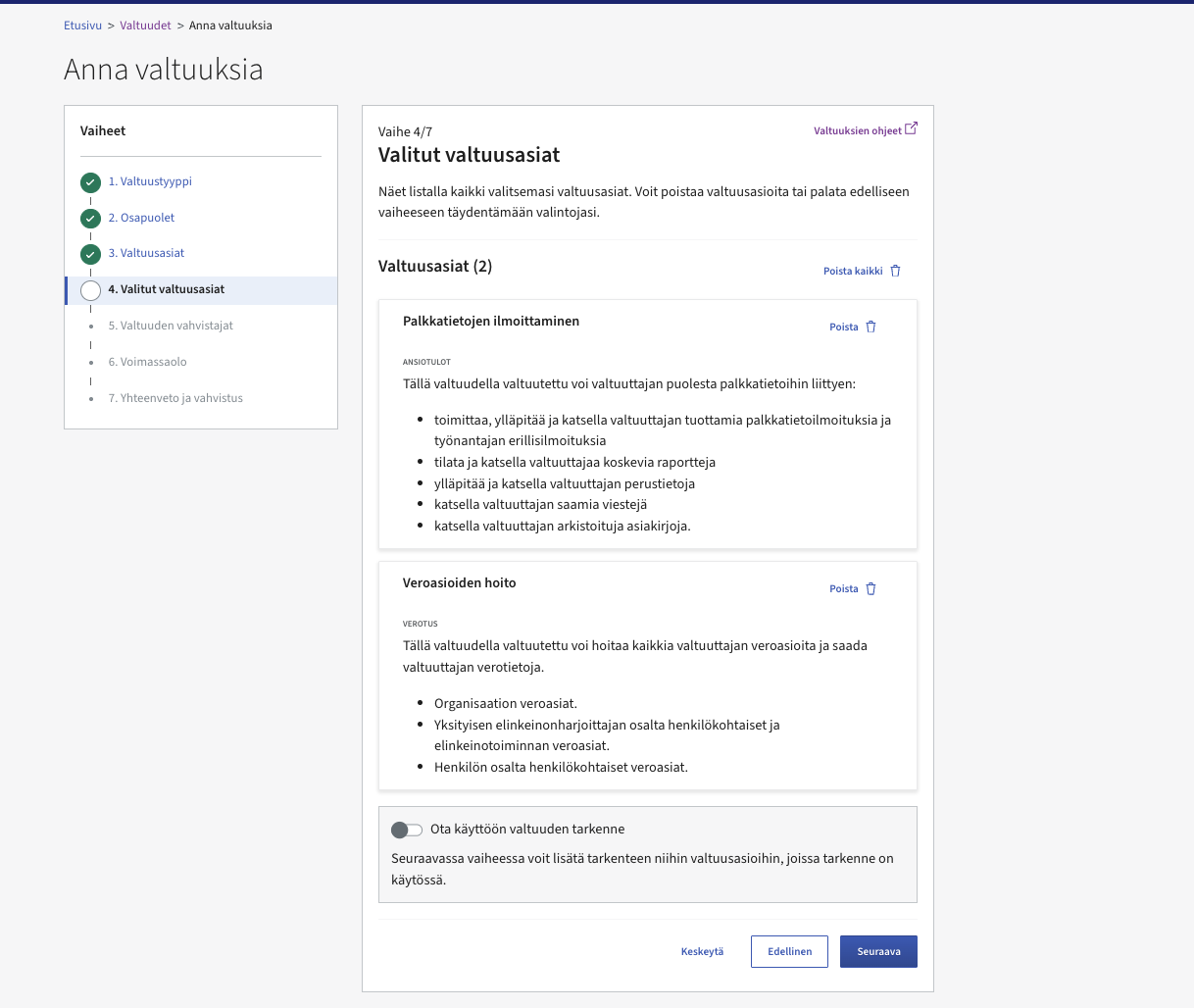Click the 'Ota käyttöön valtuuden tarkenne' label
Screen dimensions: 1194x1008
point(527,829)
